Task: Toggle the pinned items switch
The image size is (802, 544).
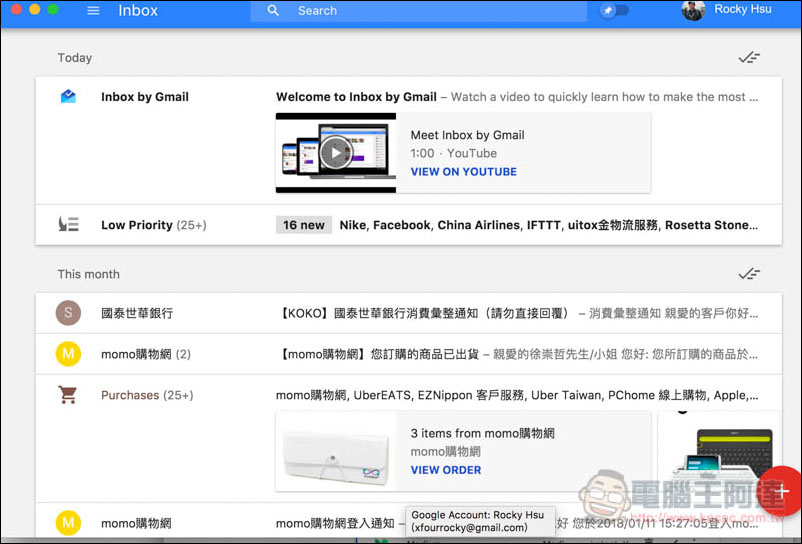Action: point(614,10)
